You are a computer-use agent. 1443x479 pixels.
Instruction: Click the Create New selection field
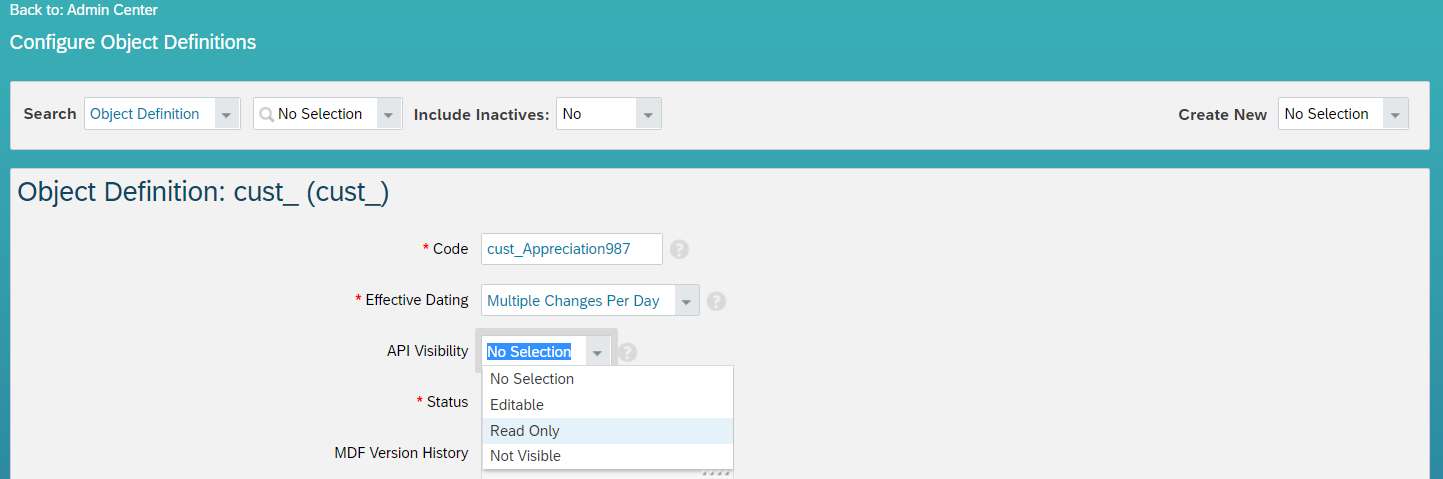click(1329, 114)
